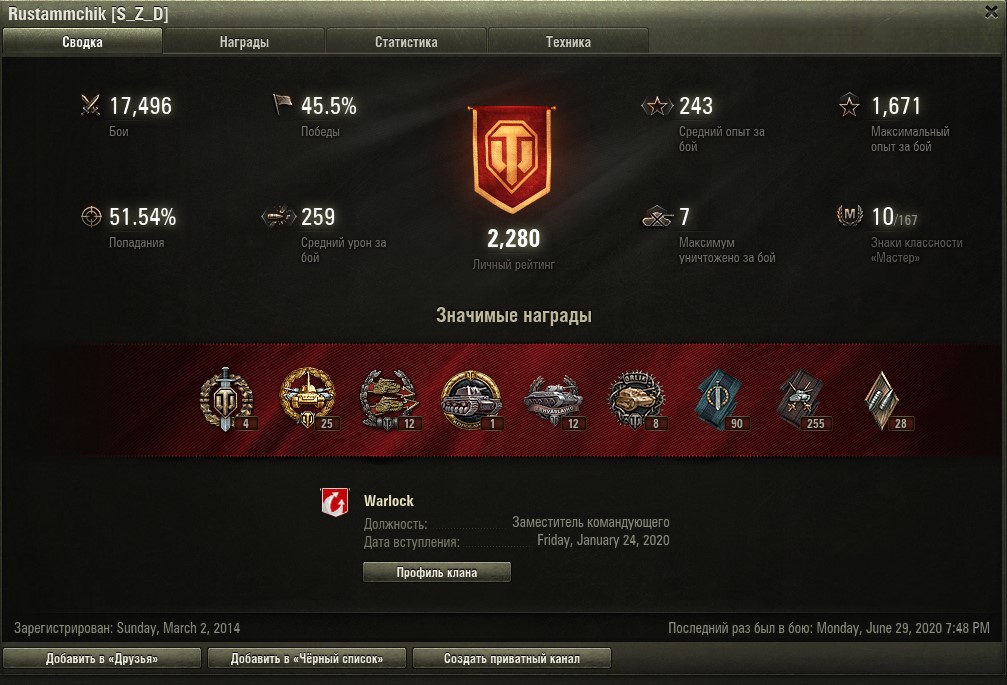Switch to the Статистика tab
This screenshot has width=1007, height=685.
406,42
